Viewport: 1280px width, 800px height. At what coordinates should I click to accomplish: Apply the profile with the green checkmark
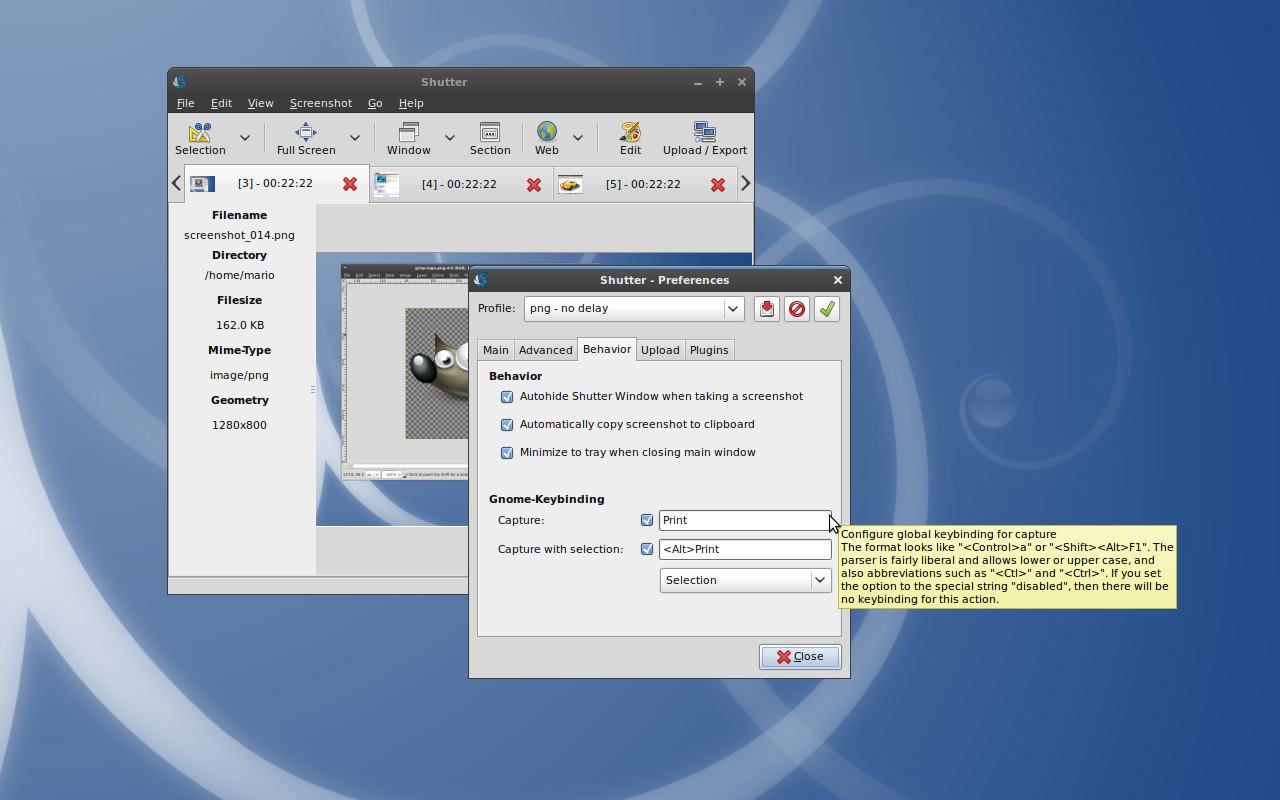point(827,309)
